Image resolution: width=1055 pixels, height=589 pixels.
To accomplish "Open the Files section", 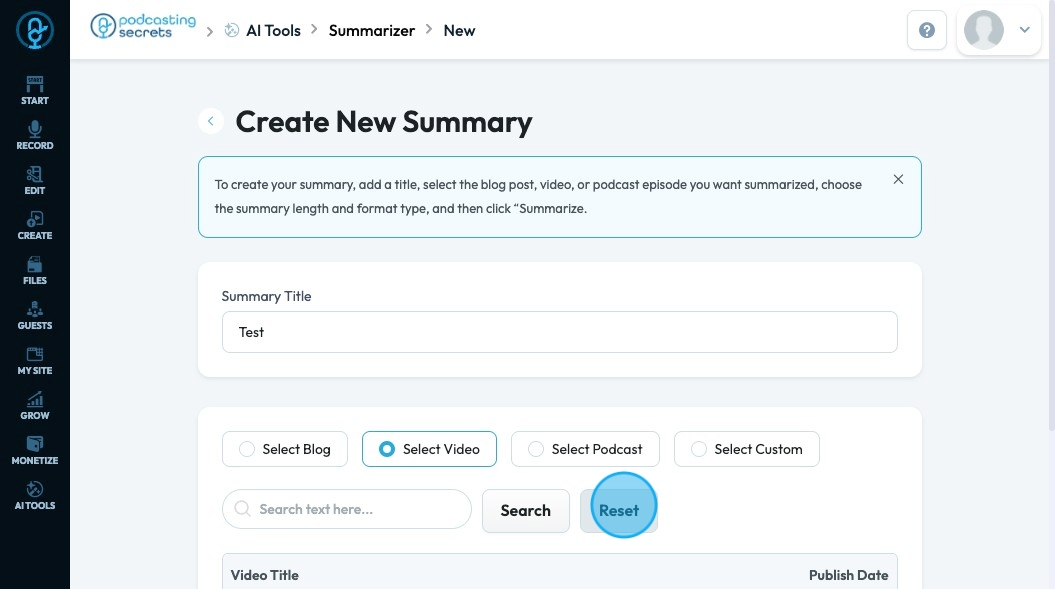I will point(35,269).
